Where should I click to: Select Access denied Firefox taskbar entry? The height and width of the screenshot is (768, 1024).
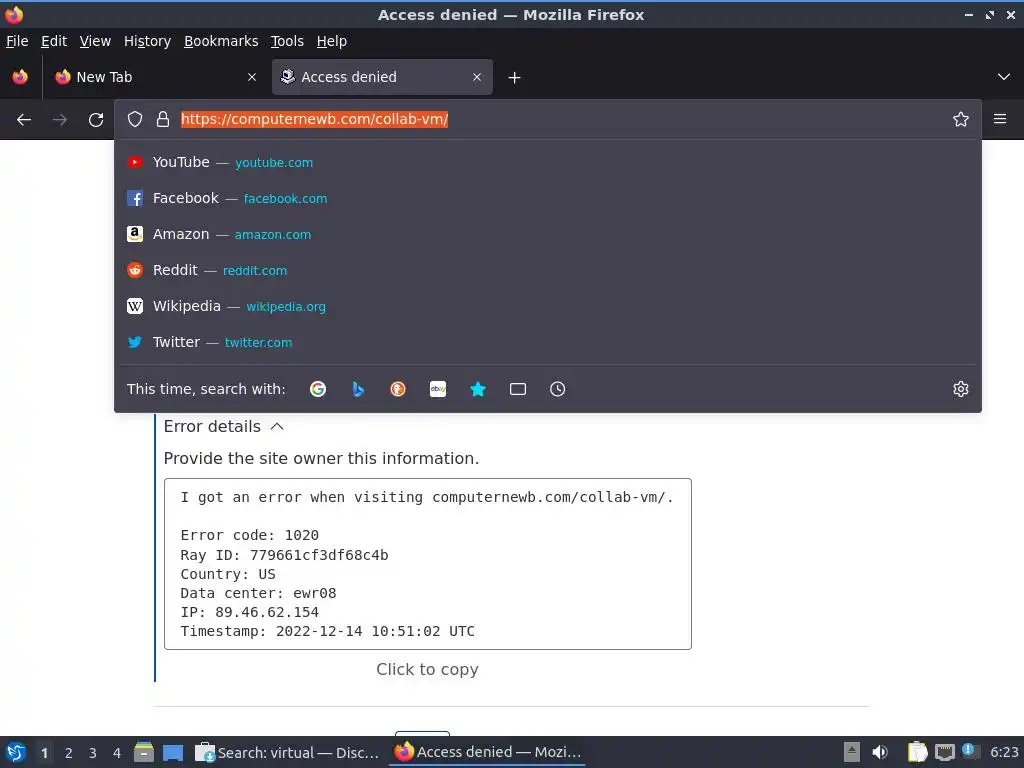(x=487, y=752)
